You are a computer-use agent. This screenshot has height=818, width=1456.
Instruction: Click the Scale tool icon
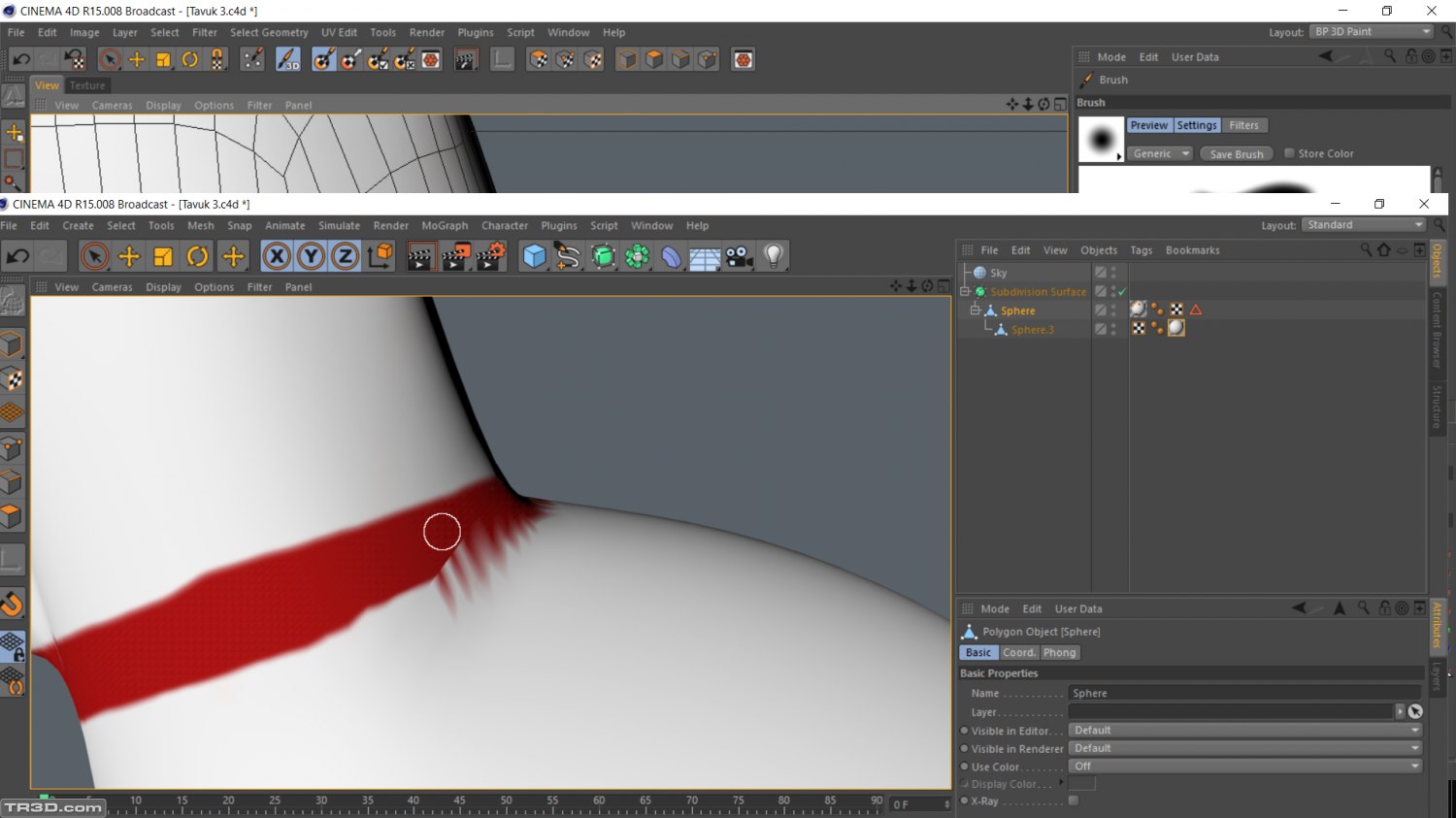click(x=163, y=256)
